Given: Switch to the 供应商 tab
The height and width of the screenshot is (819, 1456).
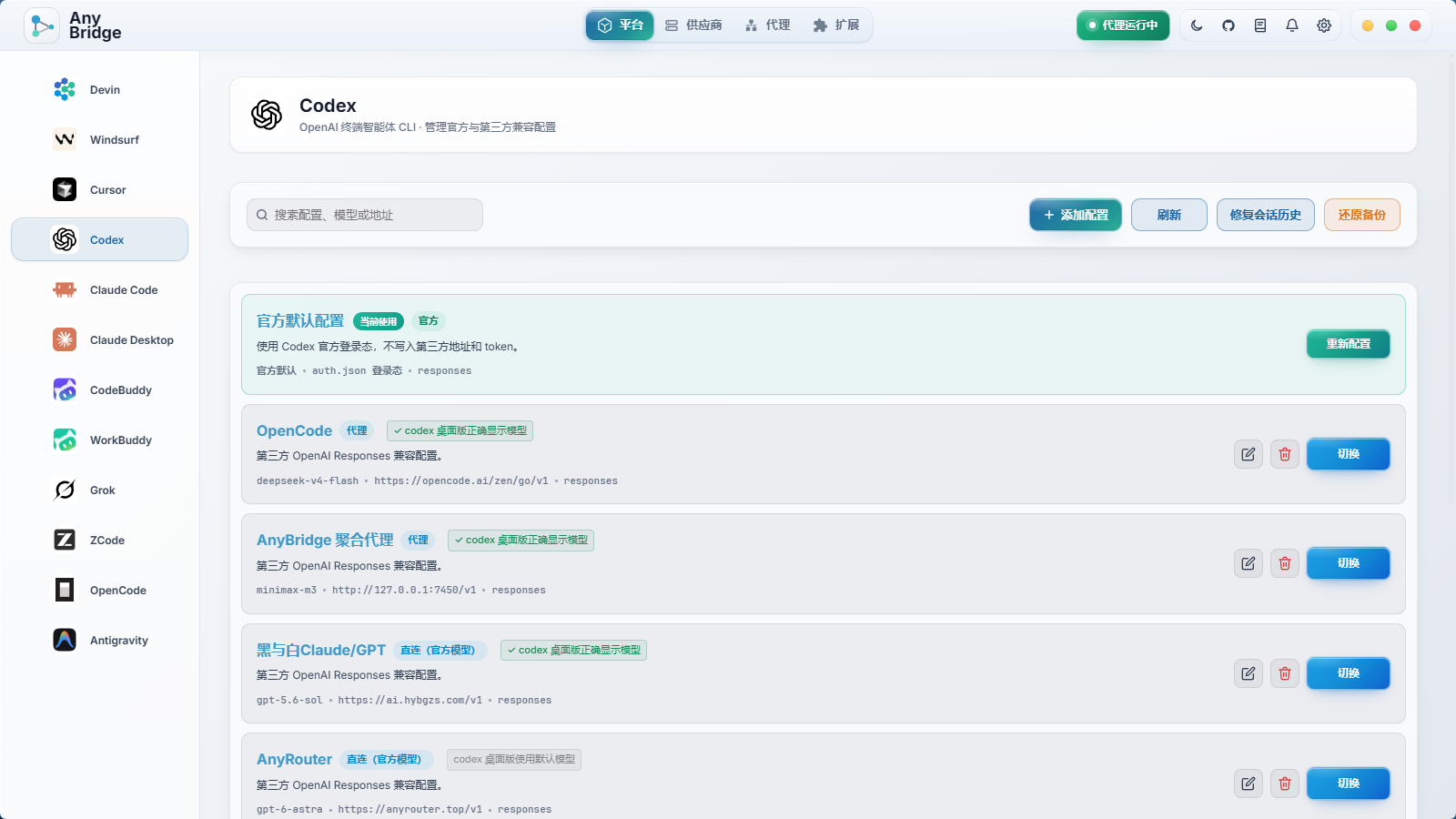Looking at the screenshot, I should point(693,25).
